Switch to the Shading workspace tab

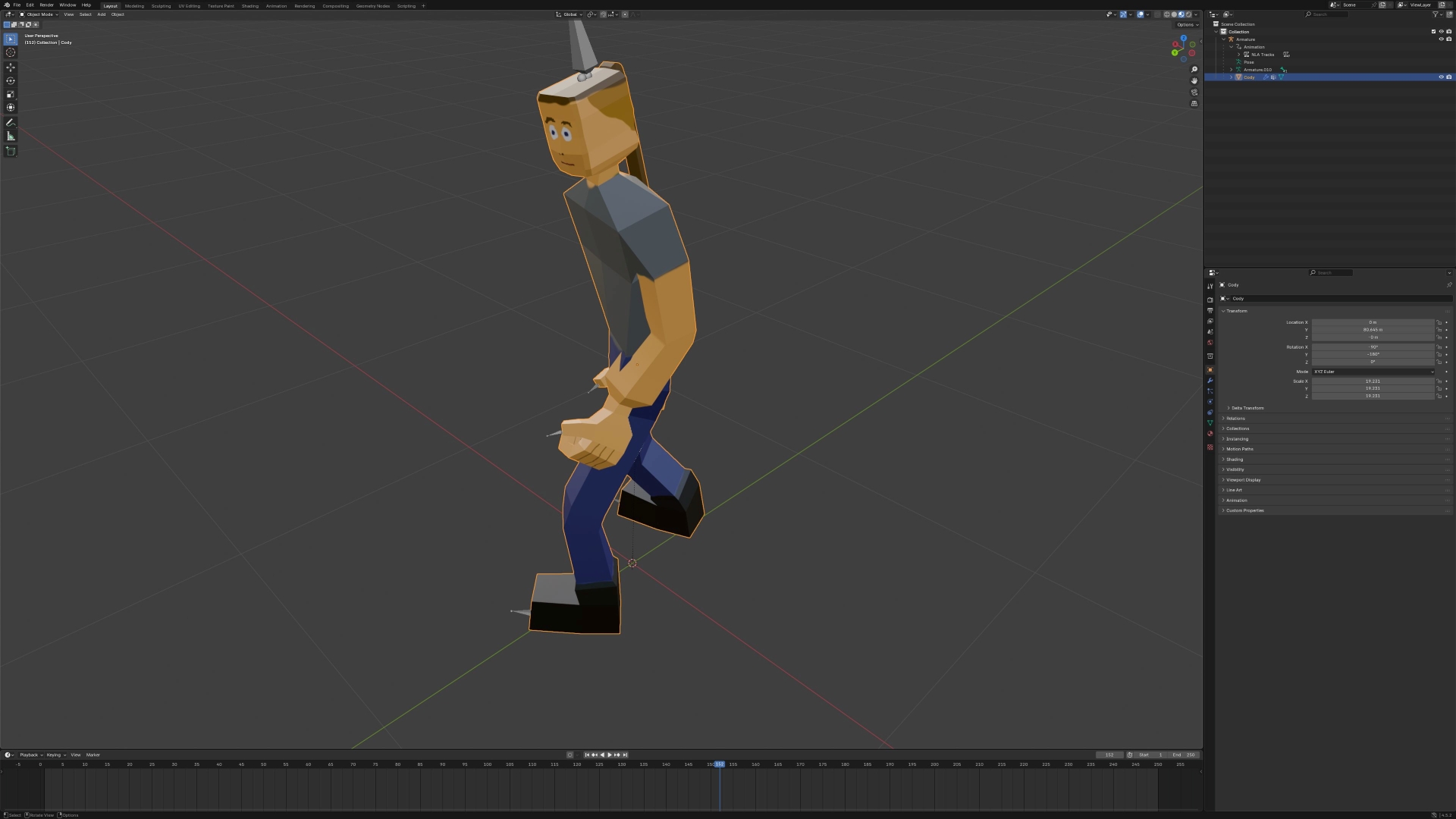coord(250,5)
